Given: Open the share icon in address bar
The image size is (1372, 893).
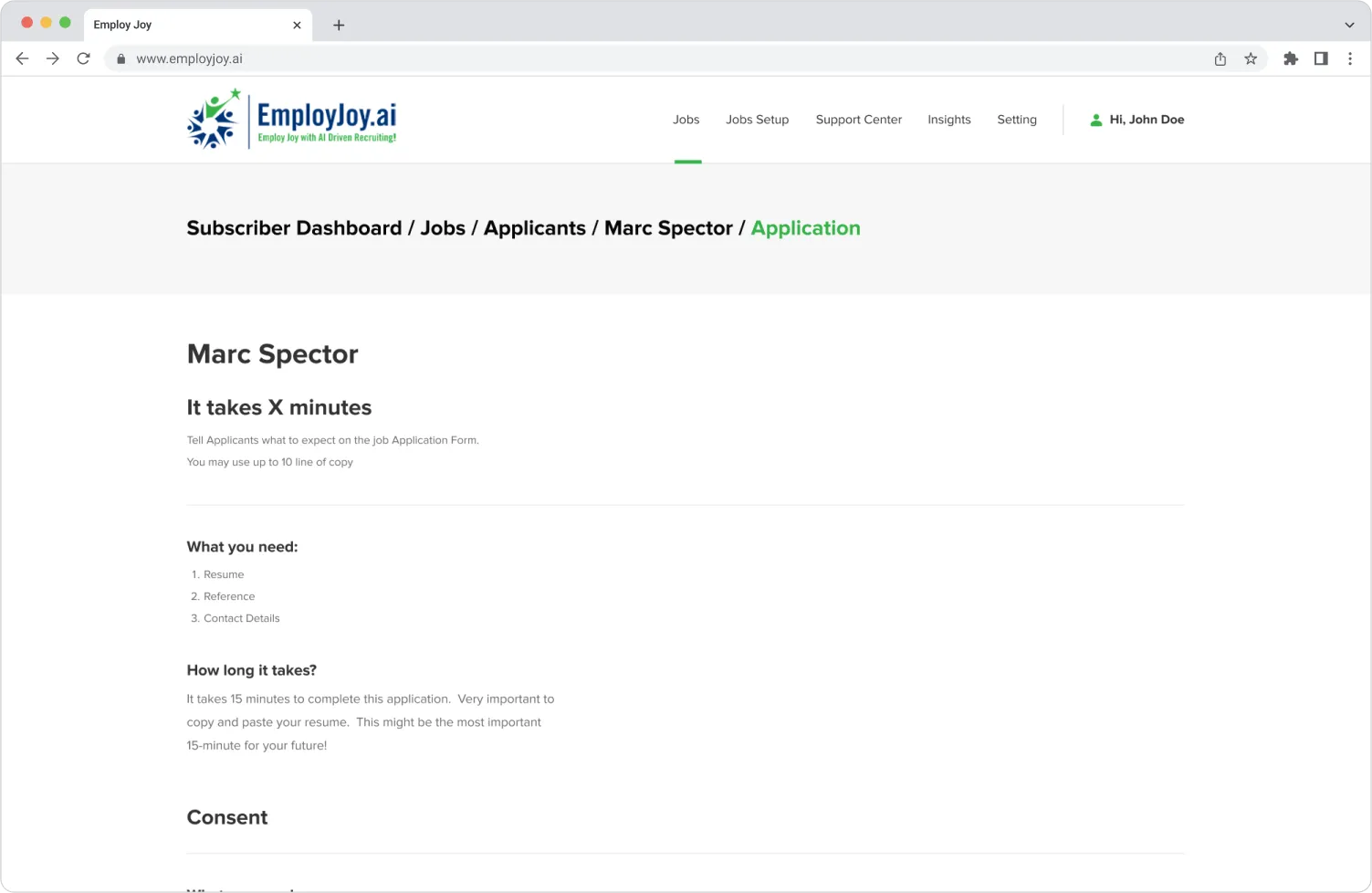Looking at the screenshot, I should (1220, 58).
